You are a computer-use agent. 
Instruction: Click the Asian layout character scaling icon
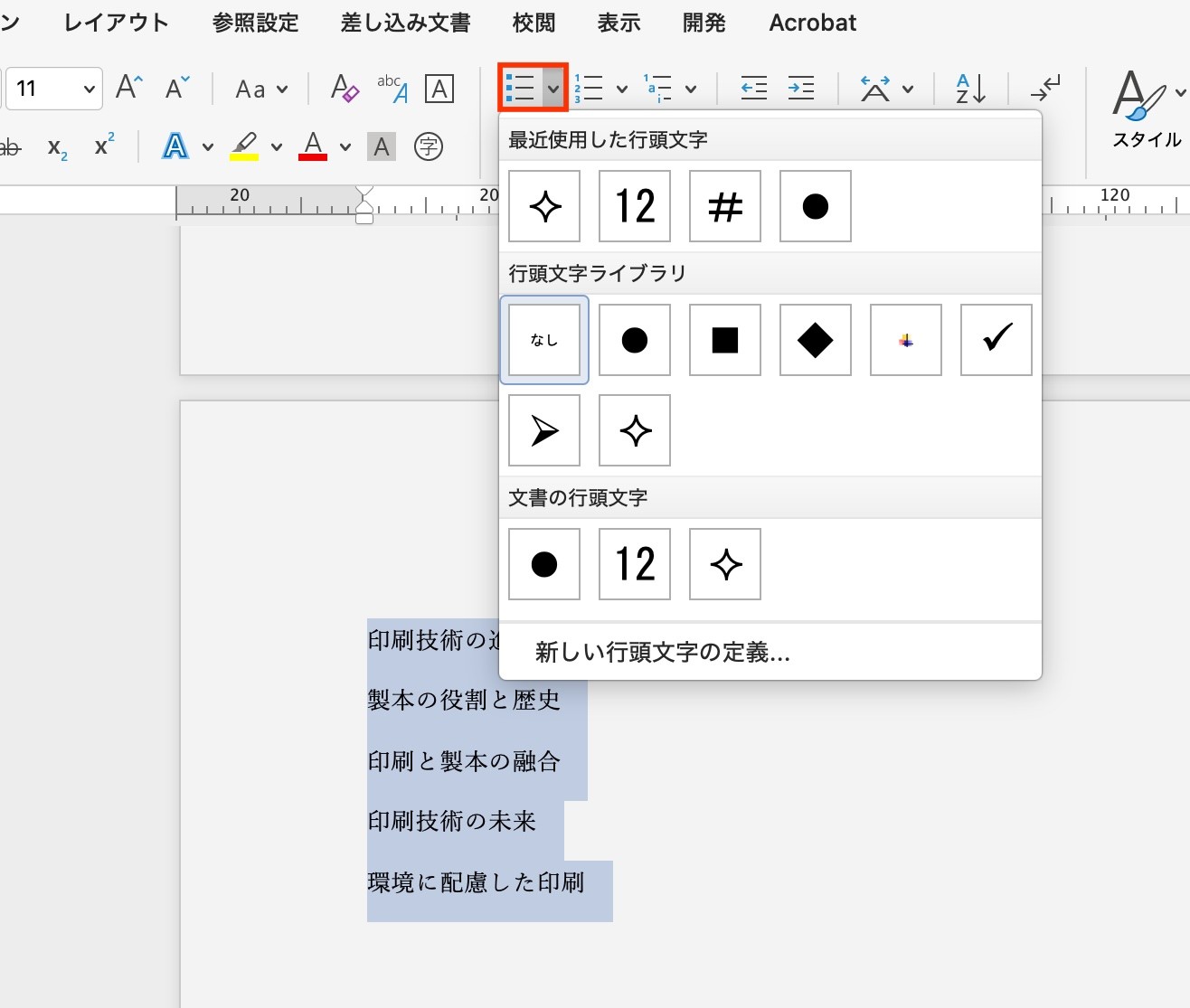[874, 88]
